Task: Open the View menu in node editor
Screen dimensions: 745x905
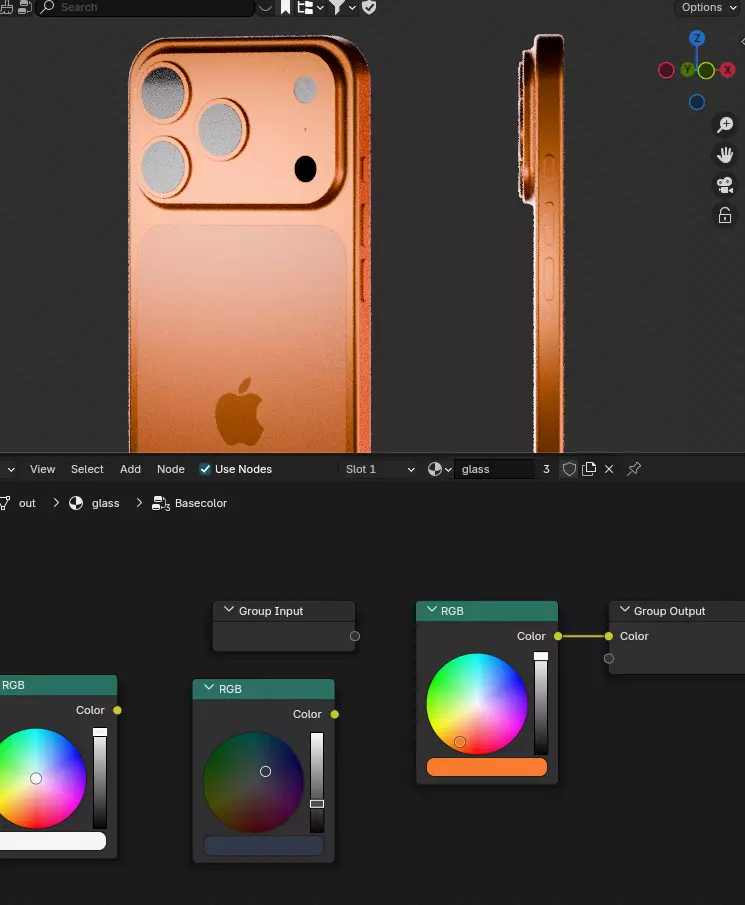Action: pyautogui.click(x=43, y=469)
